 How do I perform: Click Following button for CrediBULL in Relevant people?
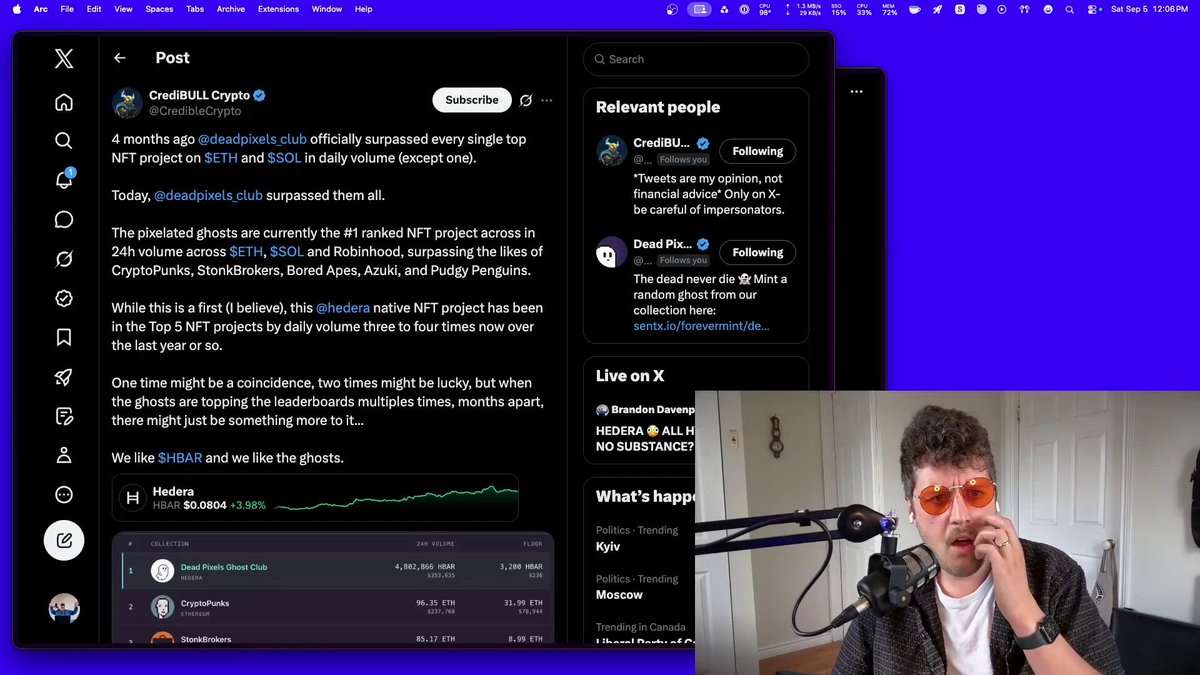(758, 151)
